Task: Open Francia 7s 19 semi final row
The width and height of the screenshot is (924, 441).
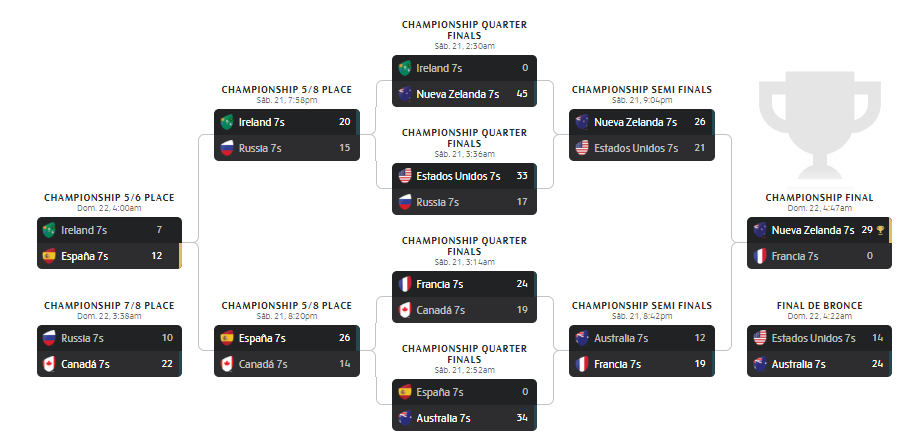Action: click(640, 363)
